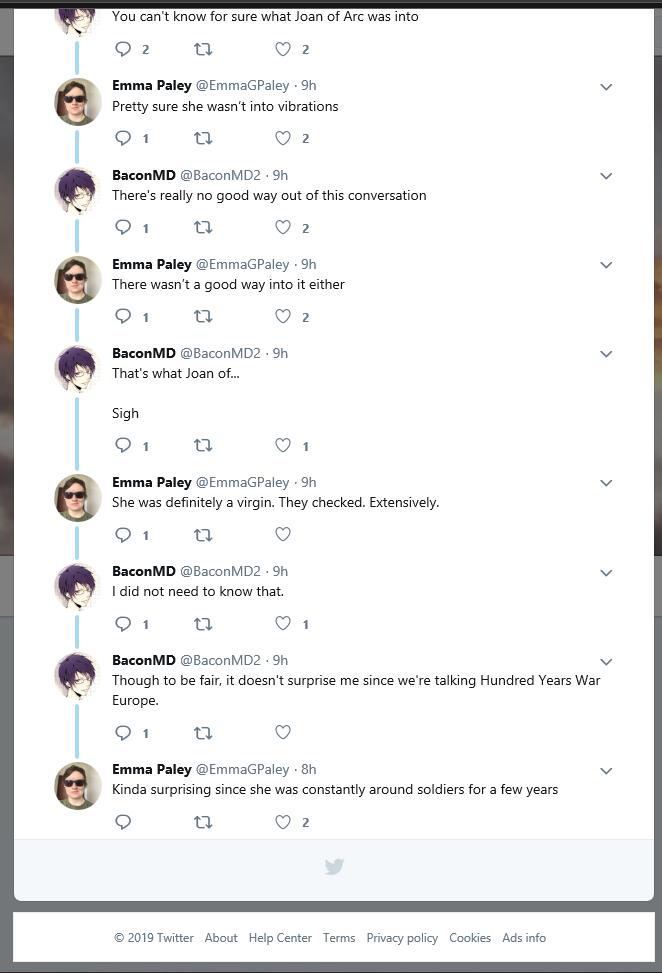Open the Ads info footer link

coord(524,938)
